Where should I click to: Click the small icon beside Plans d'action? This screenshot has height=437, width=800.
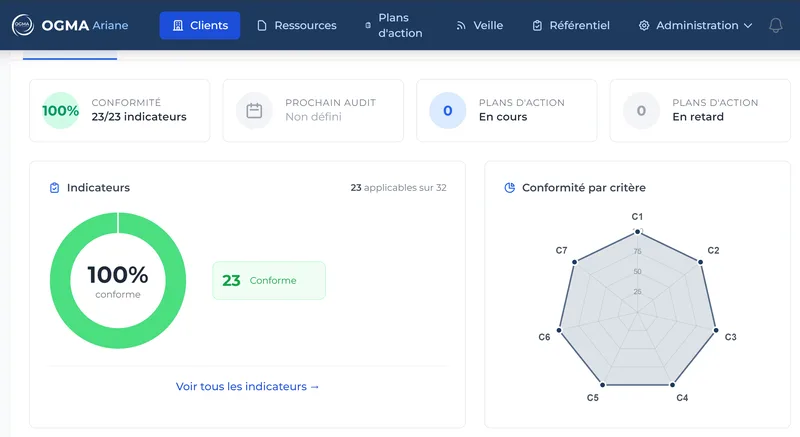coord(368,25)
